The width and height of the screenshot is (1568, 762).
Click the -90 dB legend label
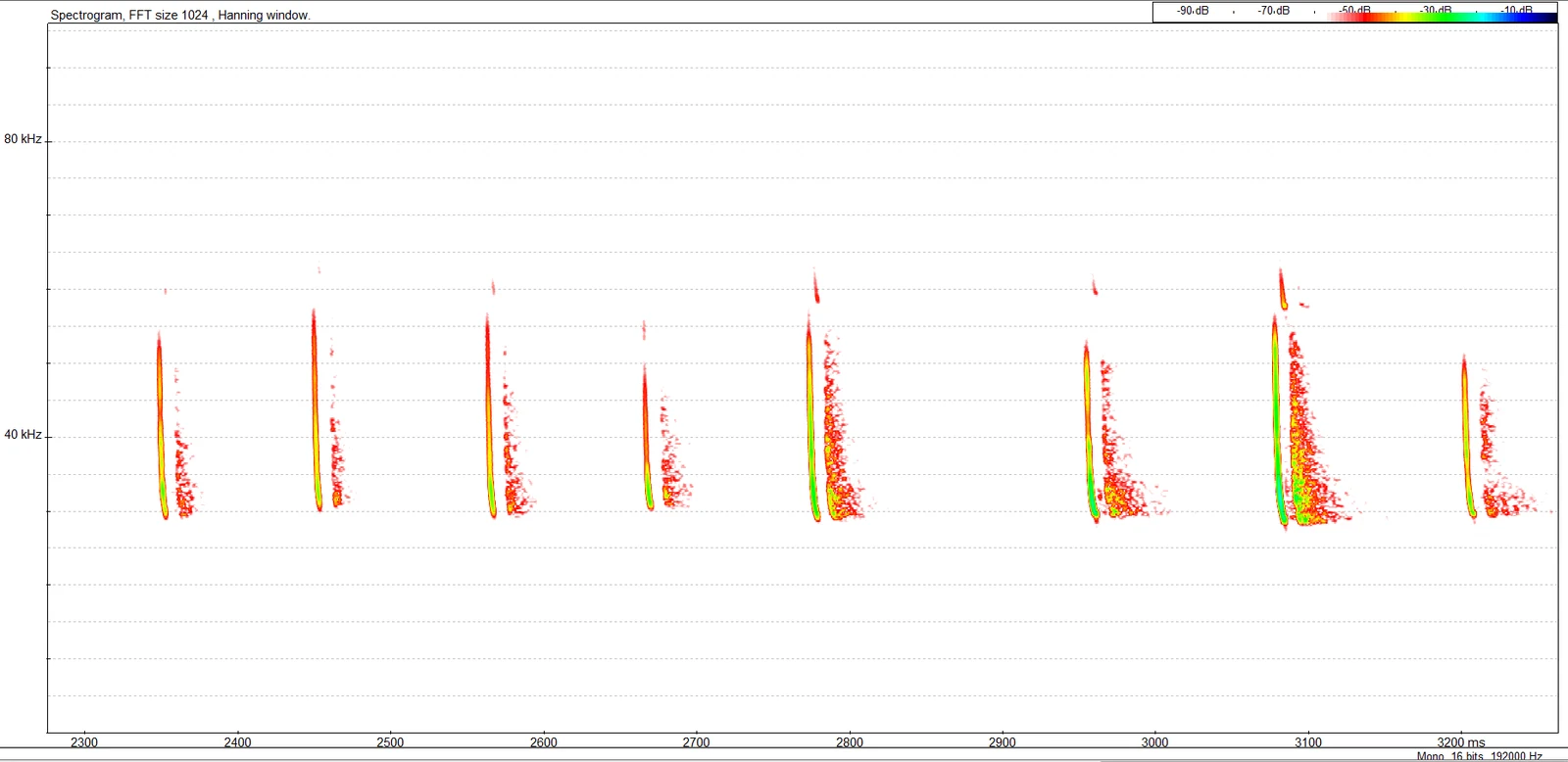1193,11
